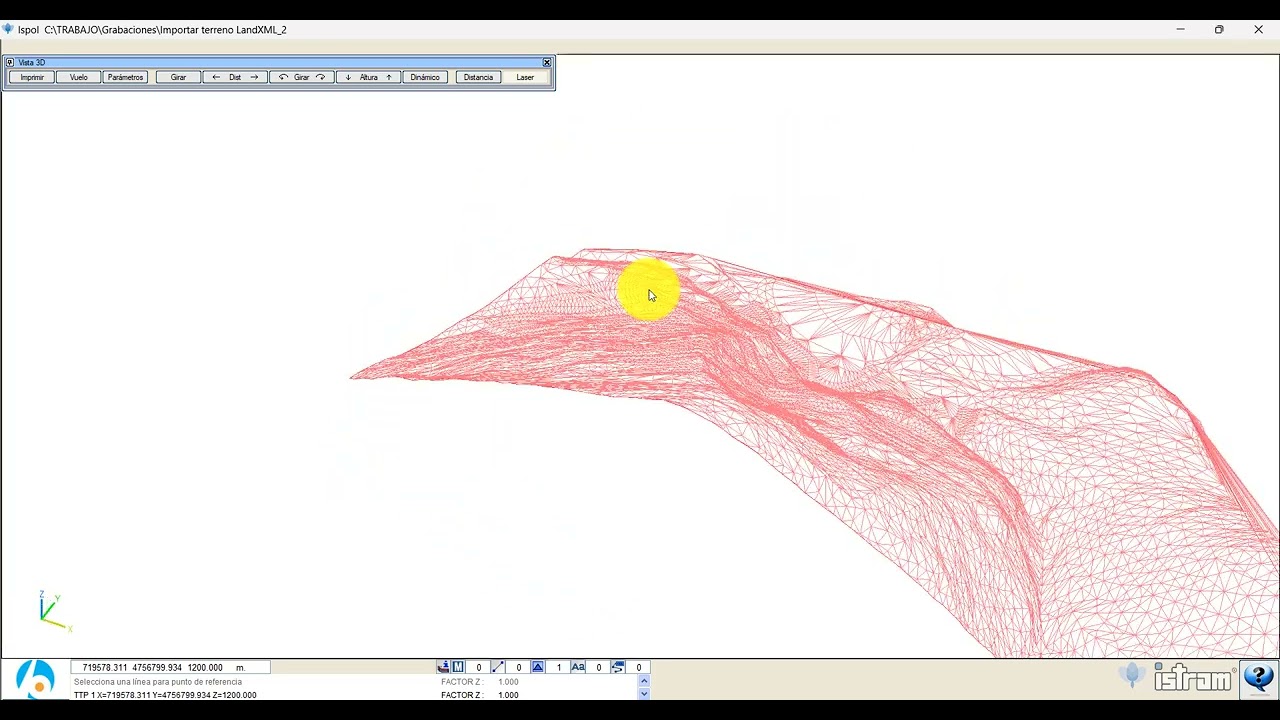The image size is (1280, 720).
Task: Open the Parámetros settings
Action: click(126, 77)
